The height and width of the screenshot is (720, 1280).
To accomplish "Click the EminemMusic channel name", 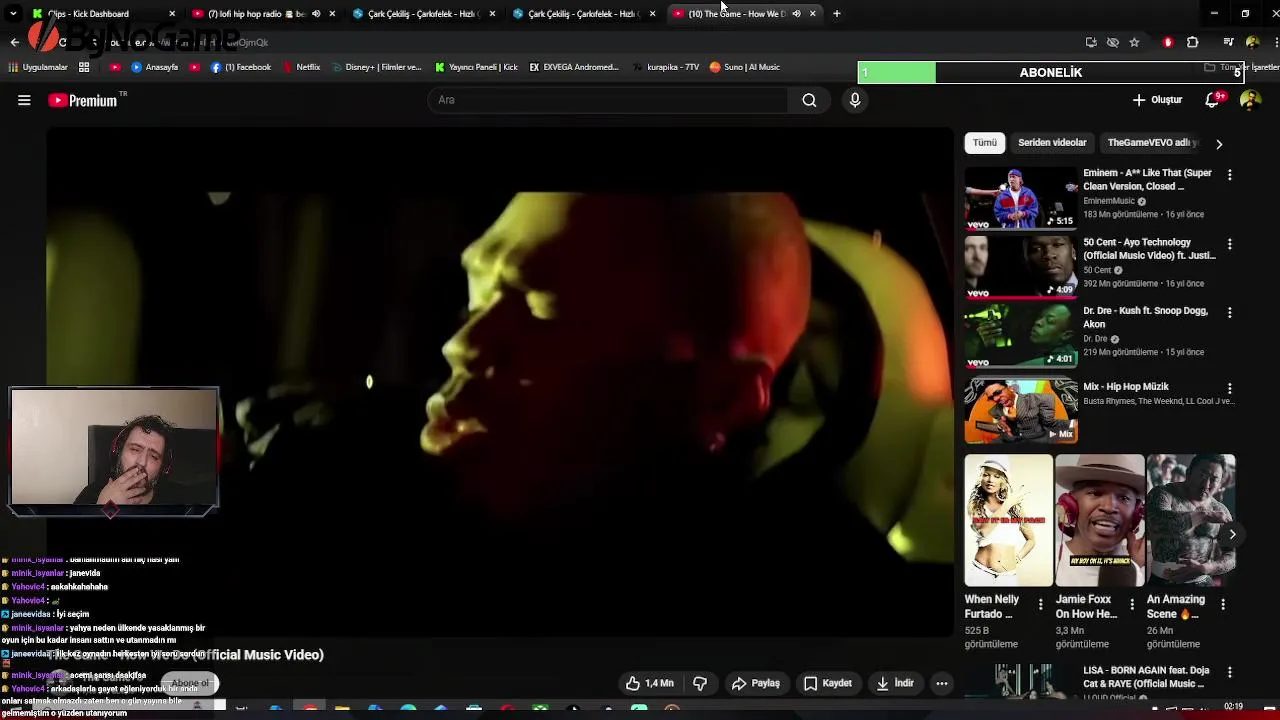I will (1109, 201).
